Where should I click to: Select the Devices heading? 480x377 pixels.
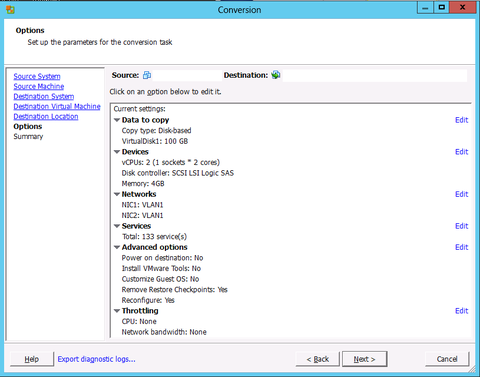pos(135,152)
